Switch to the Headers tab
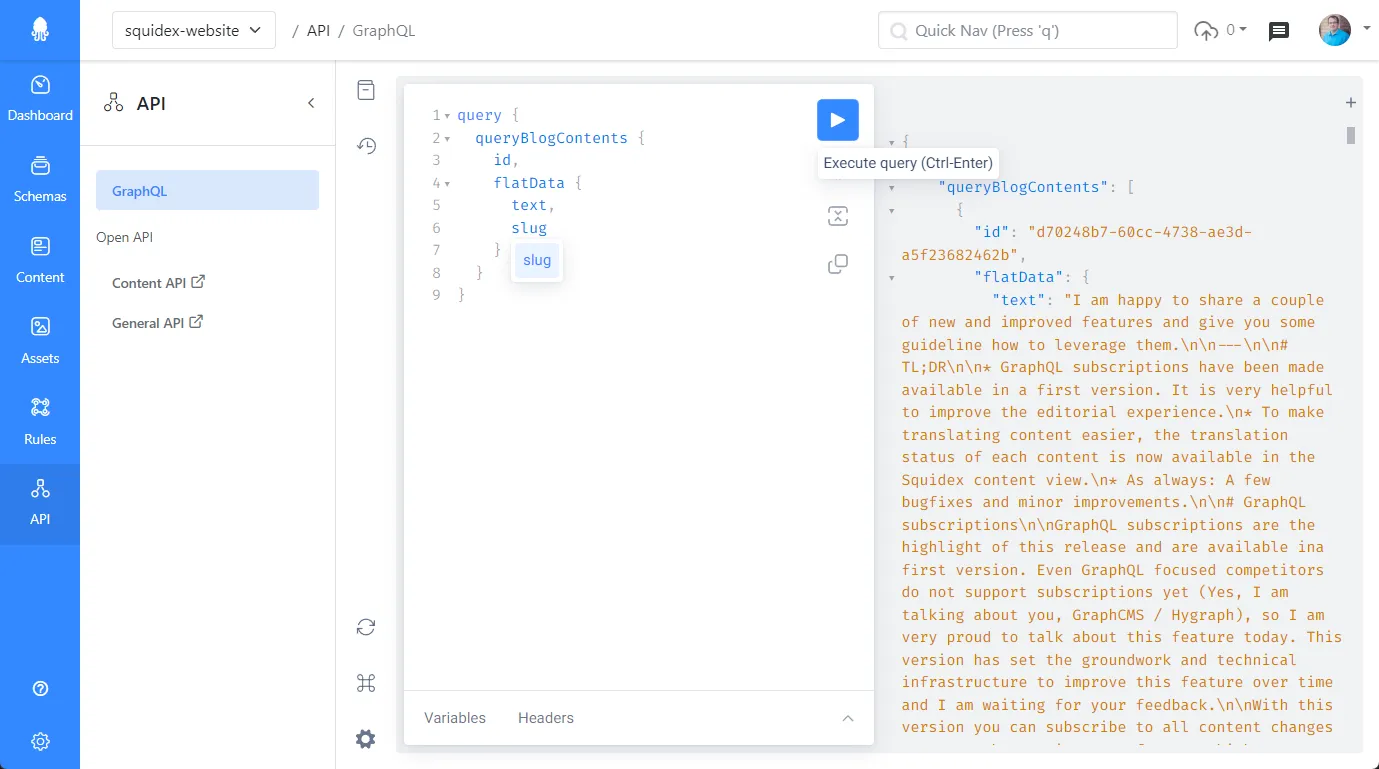The height and width of the screenshot is (769, 1379). [x=545, y=718]
